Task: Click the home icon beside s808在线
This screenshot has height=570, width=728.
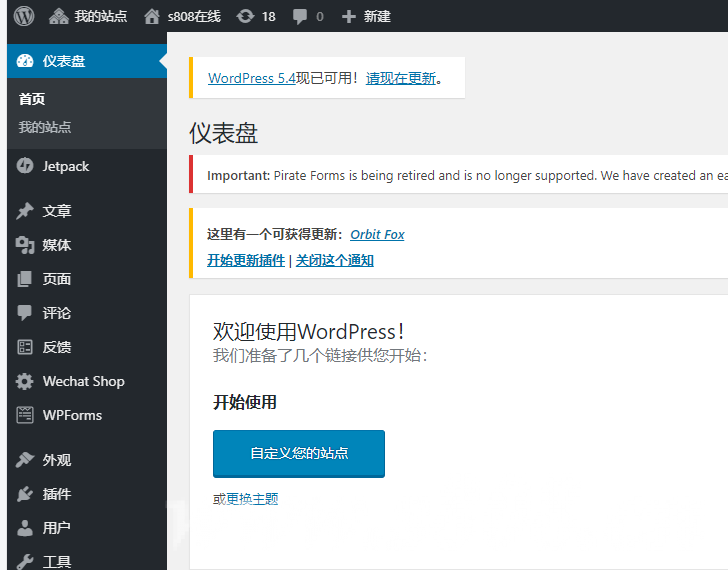Action: coord(152,17)
